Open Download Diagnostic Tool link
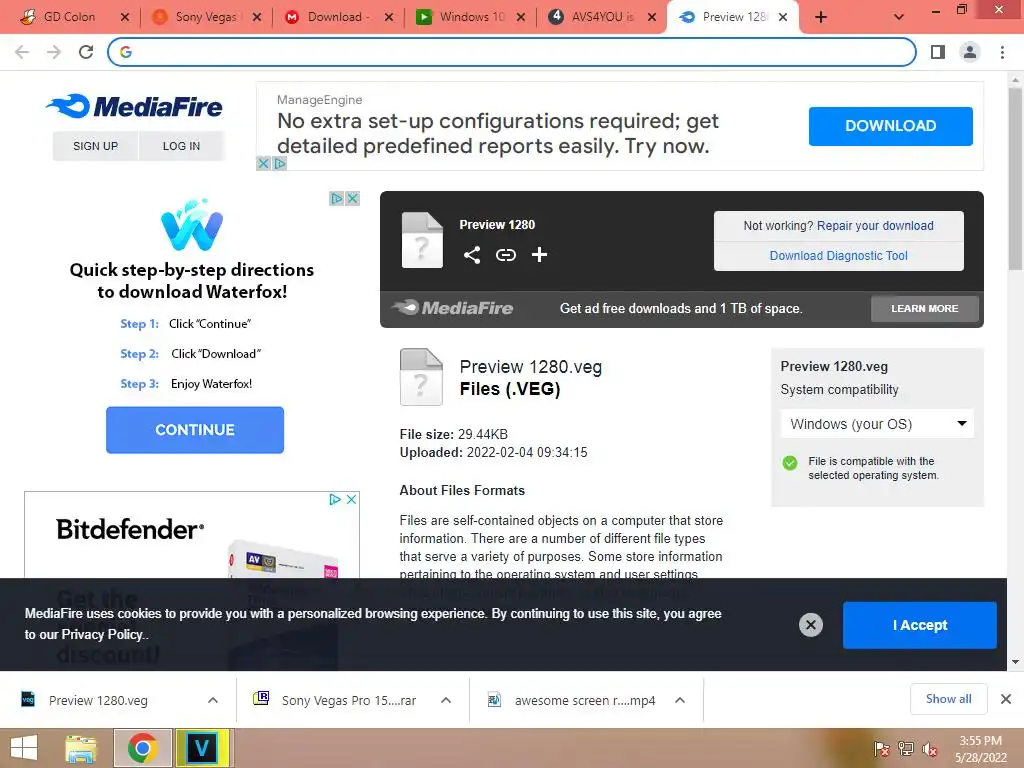Viewport: 1024px width, 768px height. click(839, 256)
